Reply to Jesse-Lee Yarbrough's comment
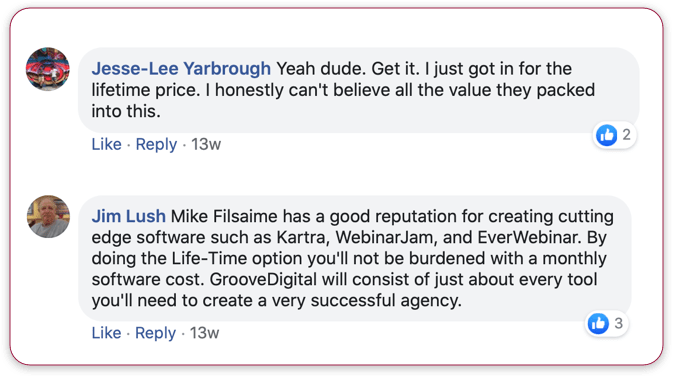 click(x=156, y=145)
